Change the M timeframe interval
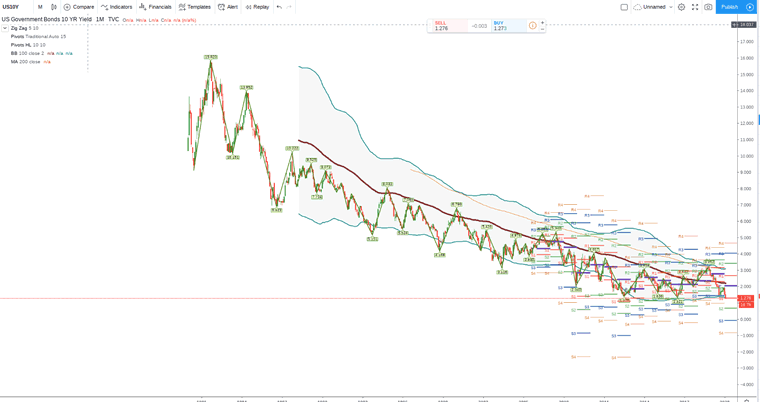The height and width of the screenshot is (402, 760). point(40,7)
